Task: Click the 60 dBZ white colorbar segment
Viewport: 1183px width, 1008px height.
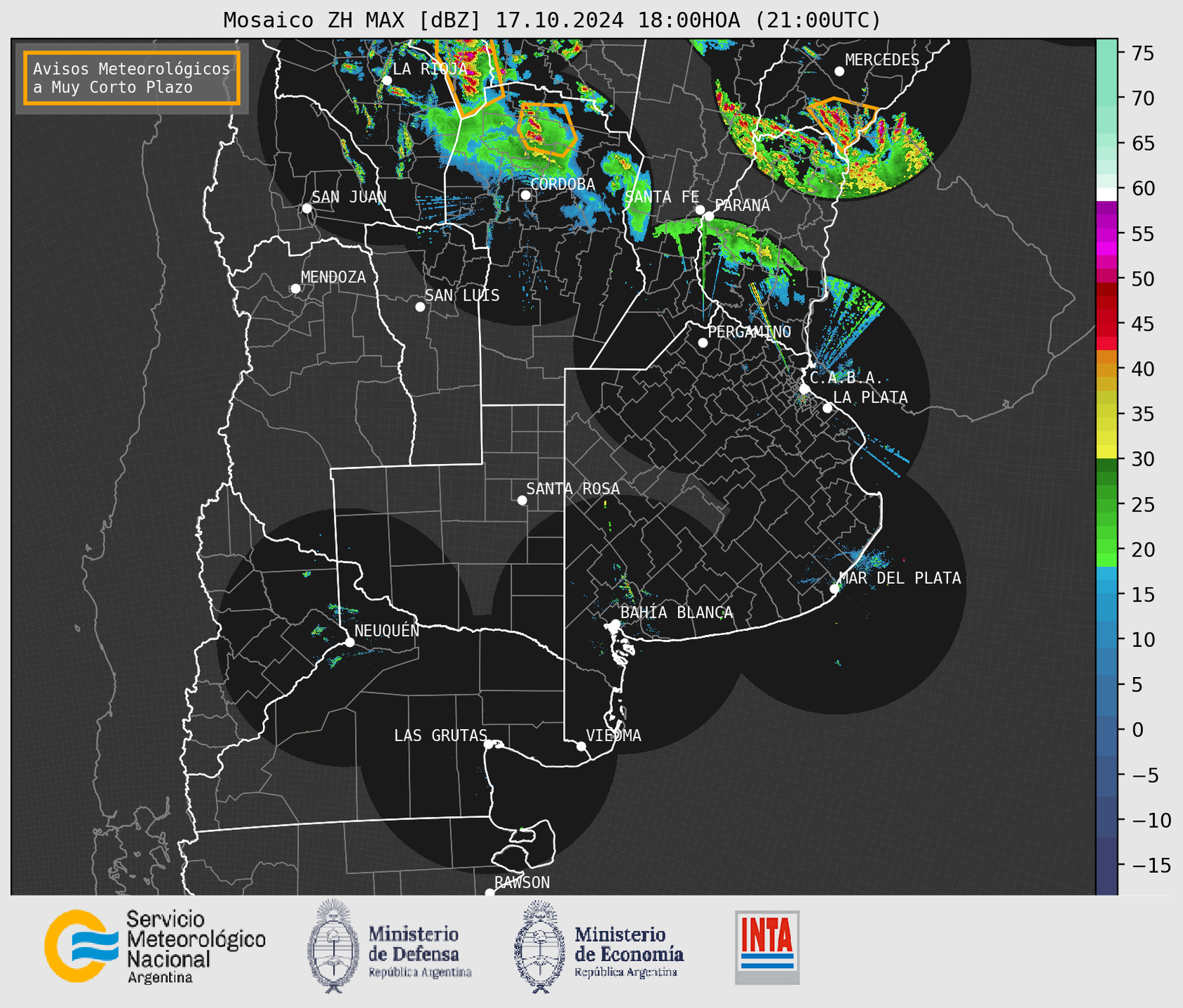Action: pos(1107,193)
